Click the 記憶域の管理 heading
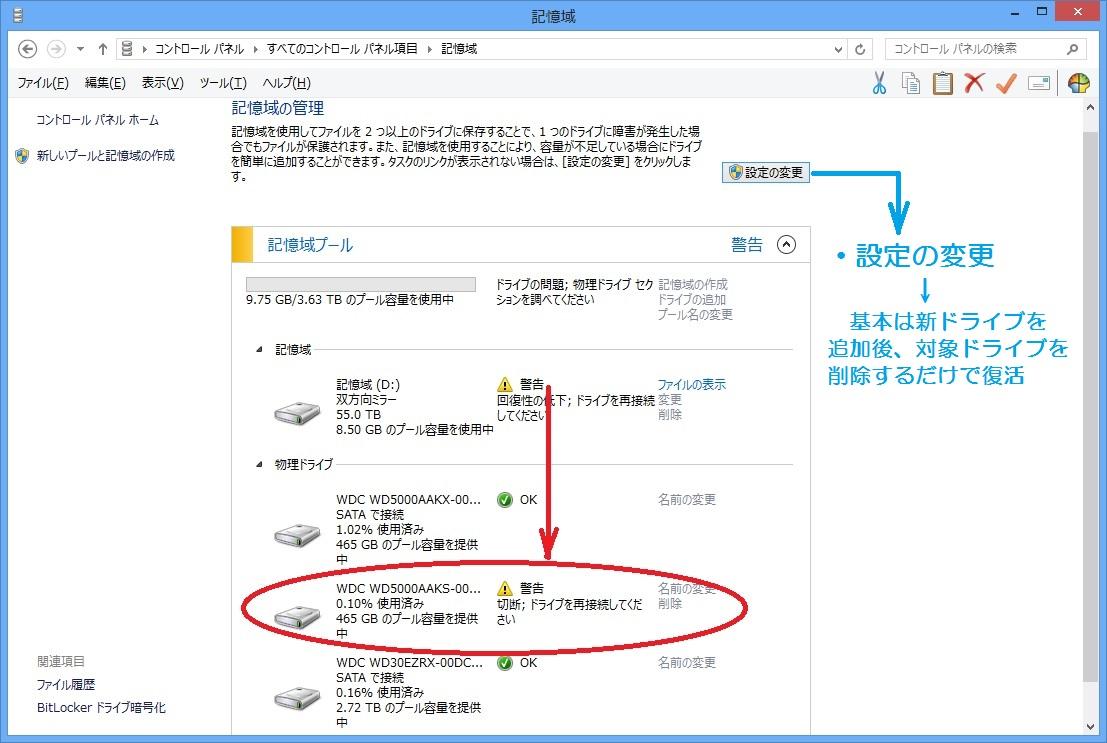 pos(278,108)
